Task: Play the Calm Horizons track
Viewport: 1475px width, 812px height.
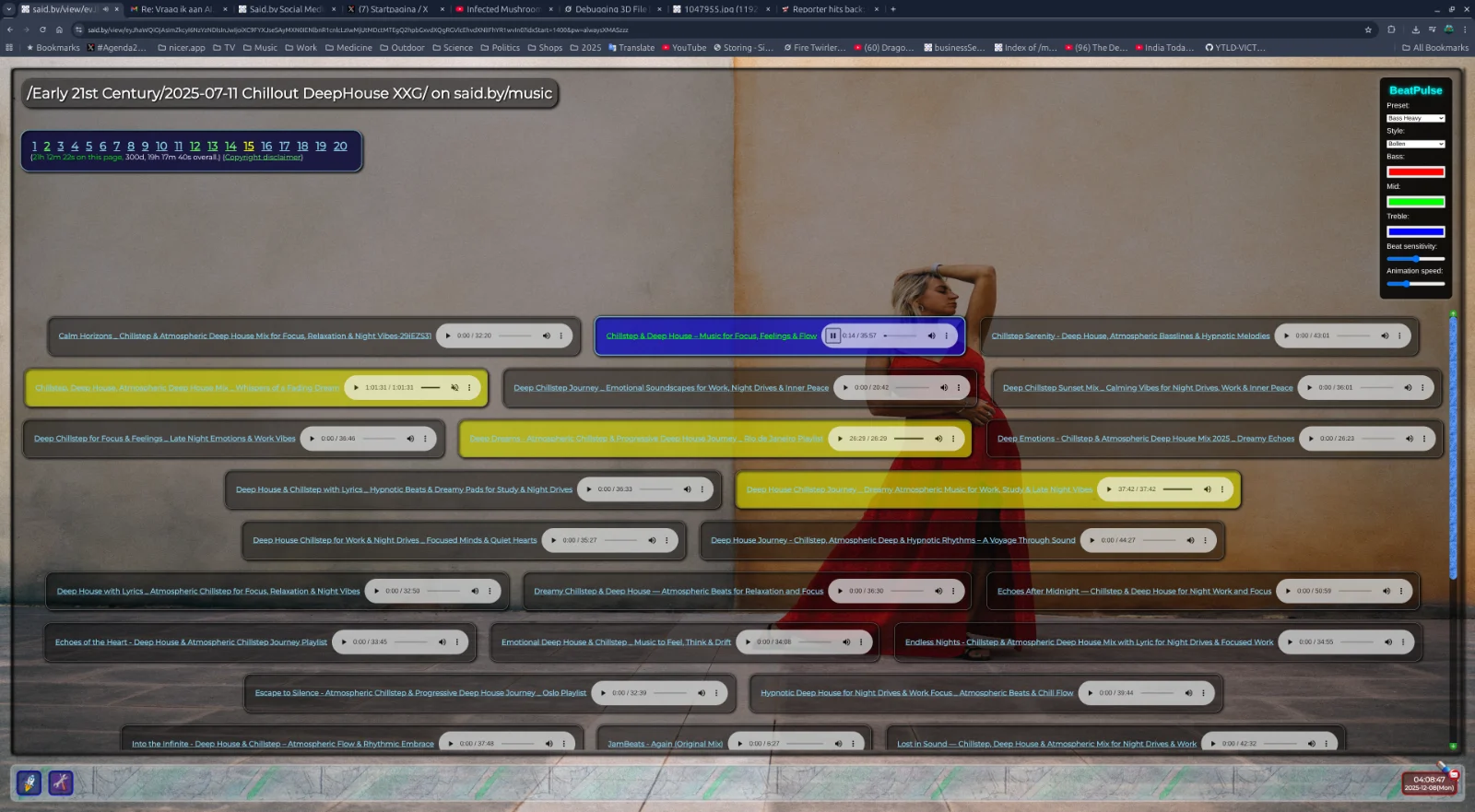Action: [448, 335]
